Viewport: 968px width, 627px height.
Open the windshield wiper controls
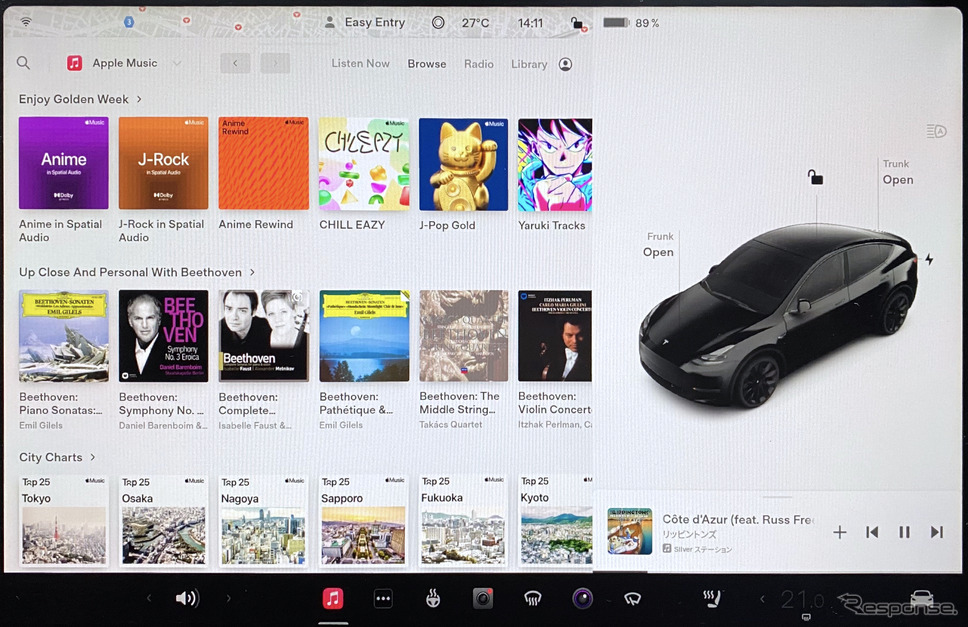632,598
